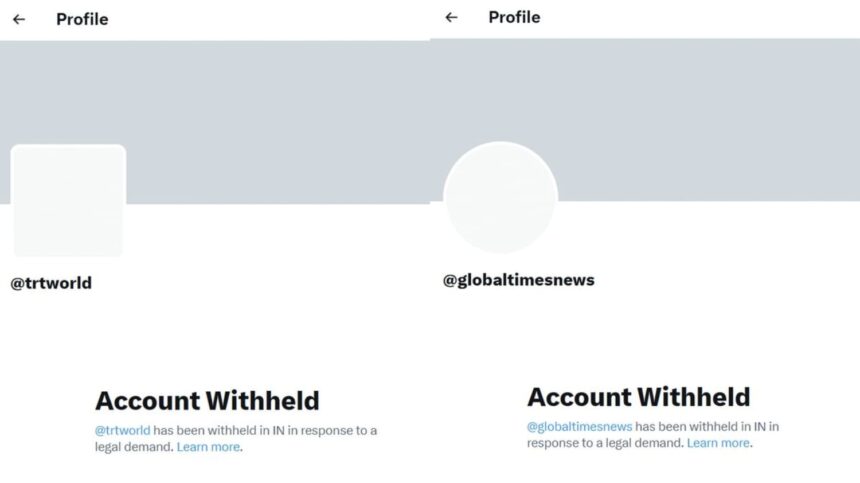Click the left Profile header title
Image resolution: width=860 pixels, height=483 pixels.
[x=82, y=19]
